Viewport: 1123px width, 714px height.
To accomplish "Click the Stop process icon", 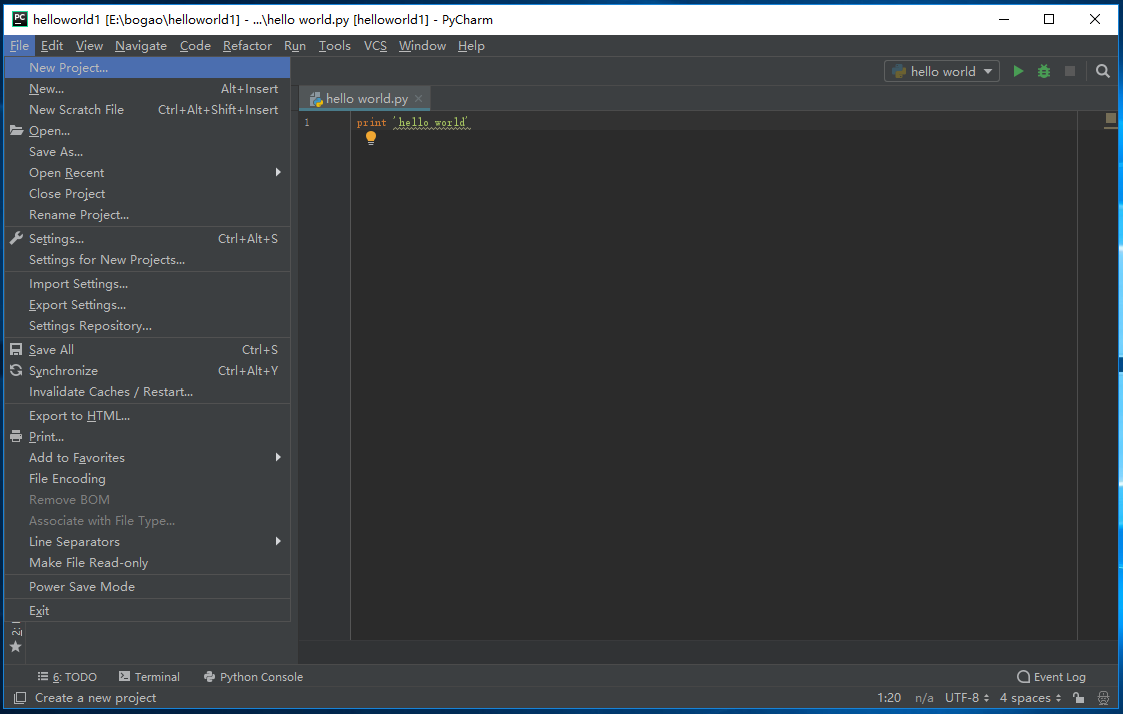I will coord(1069,71).
